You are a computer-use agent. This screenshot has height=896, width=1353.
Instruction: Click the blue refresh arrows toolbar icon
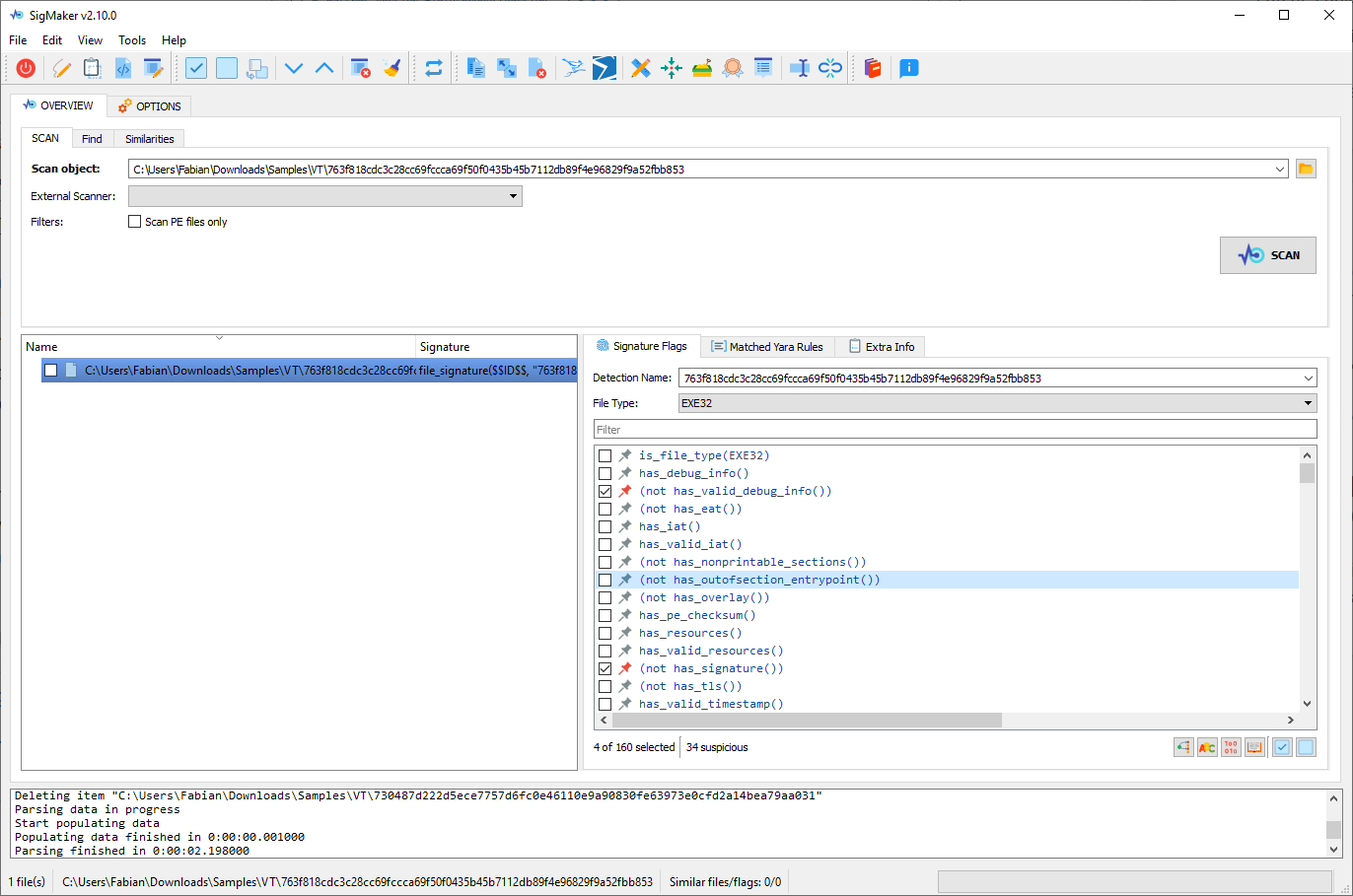tap(434, 68)
